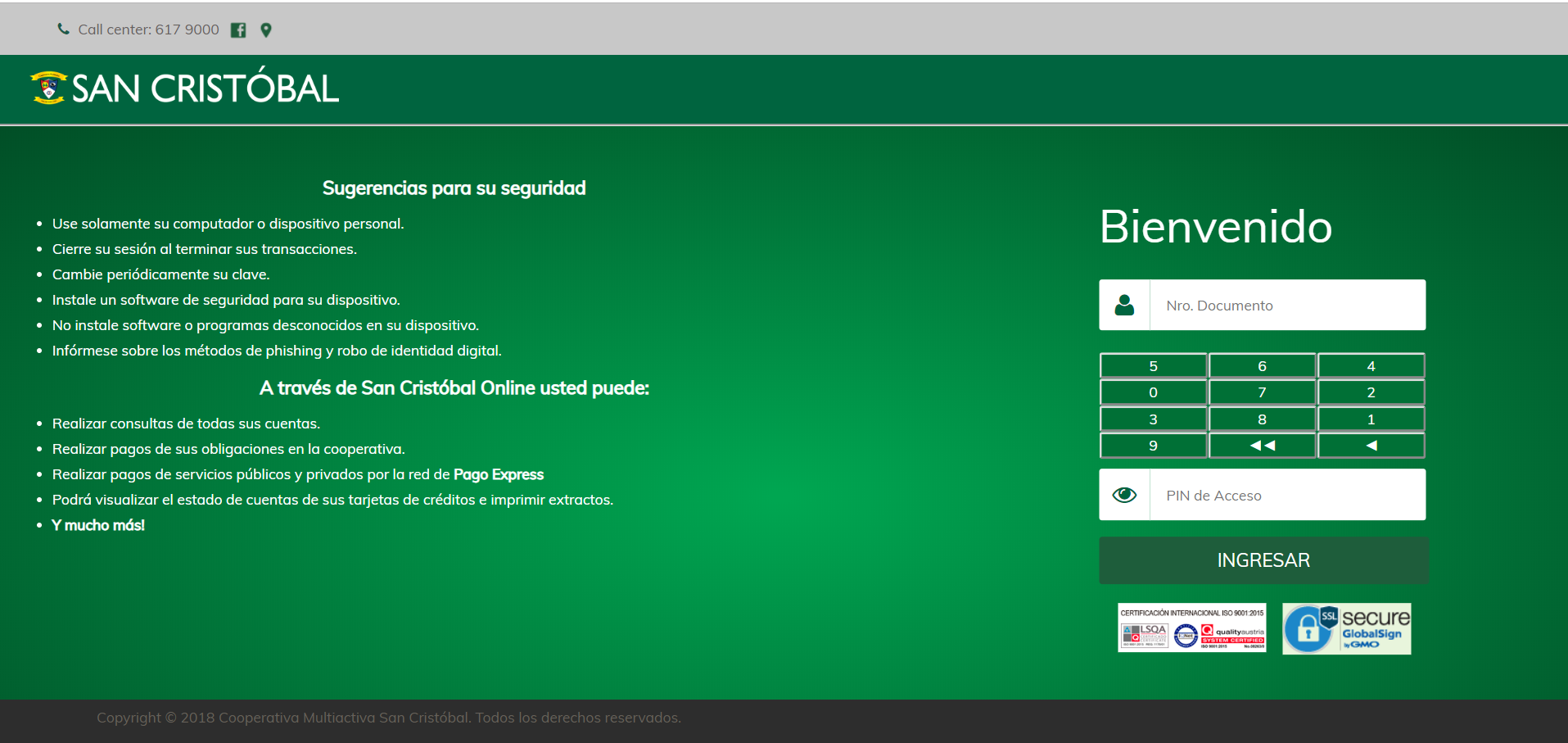Click the 'Cambie periódicamente su clave.' line

click(x=161, y=274)
